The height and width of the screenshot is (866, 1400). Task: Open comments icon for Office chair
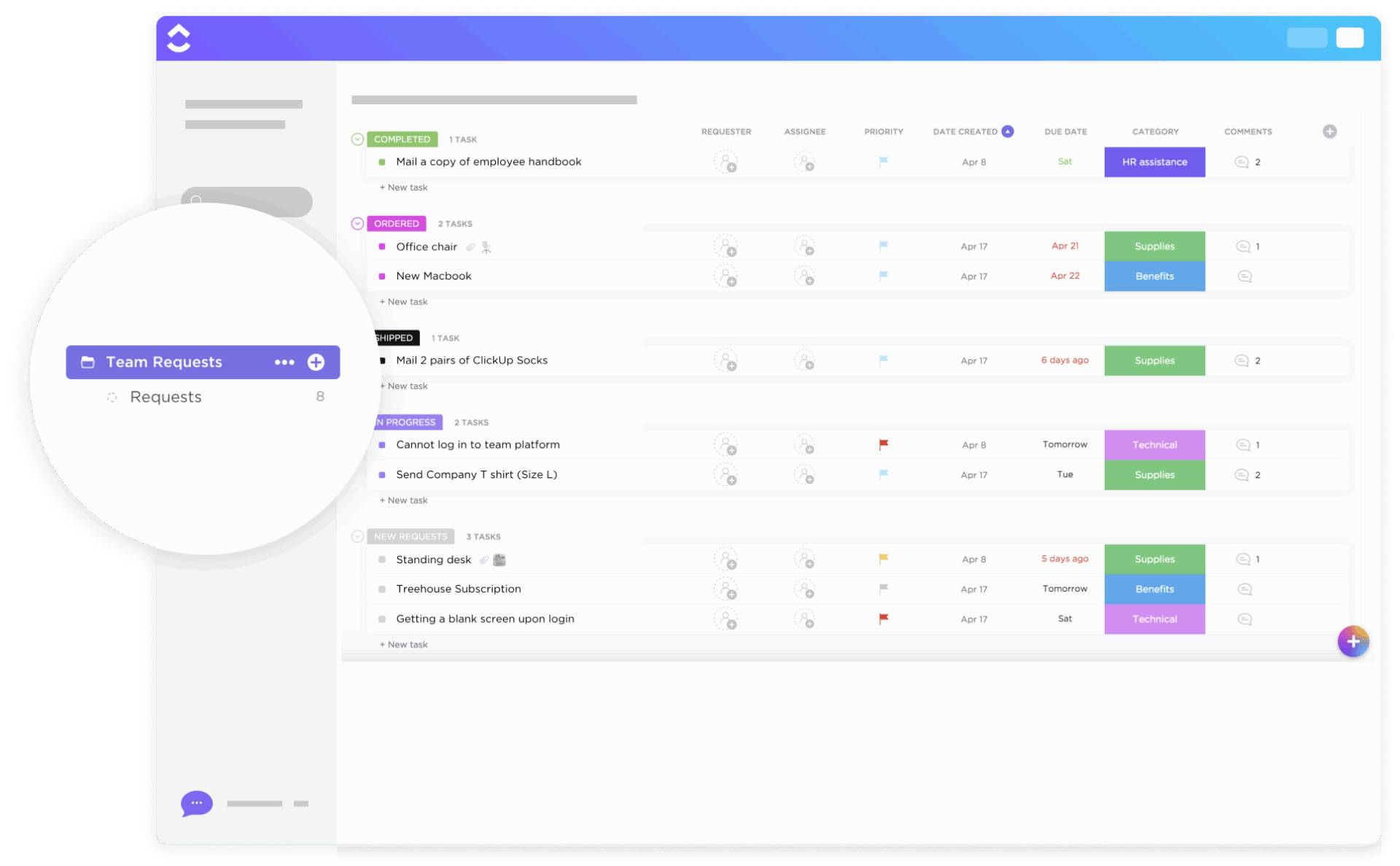click(1242, 247)
